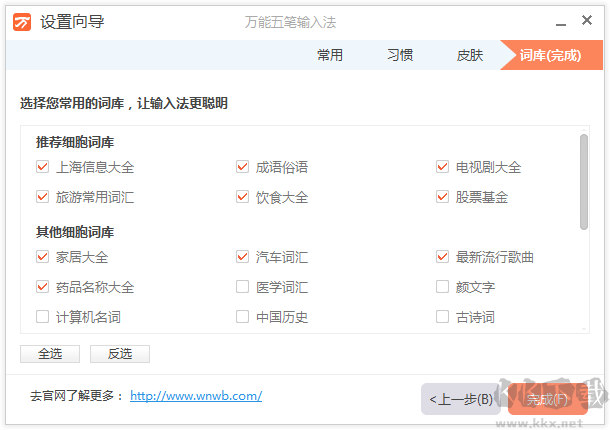The height and width of the screenshot is (430, 610).
Task: Click the 设置向导 window title
Action: [72, 22]
